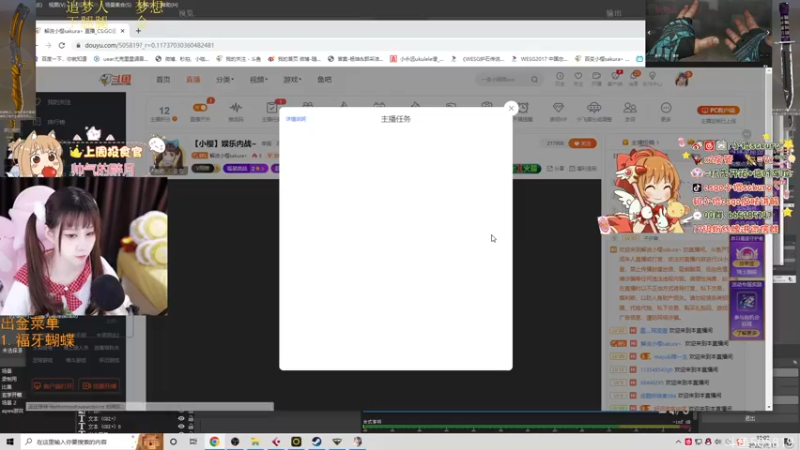Click the orange PC客户端 button
The image size is (800, 450).
[x=718, y=110]
